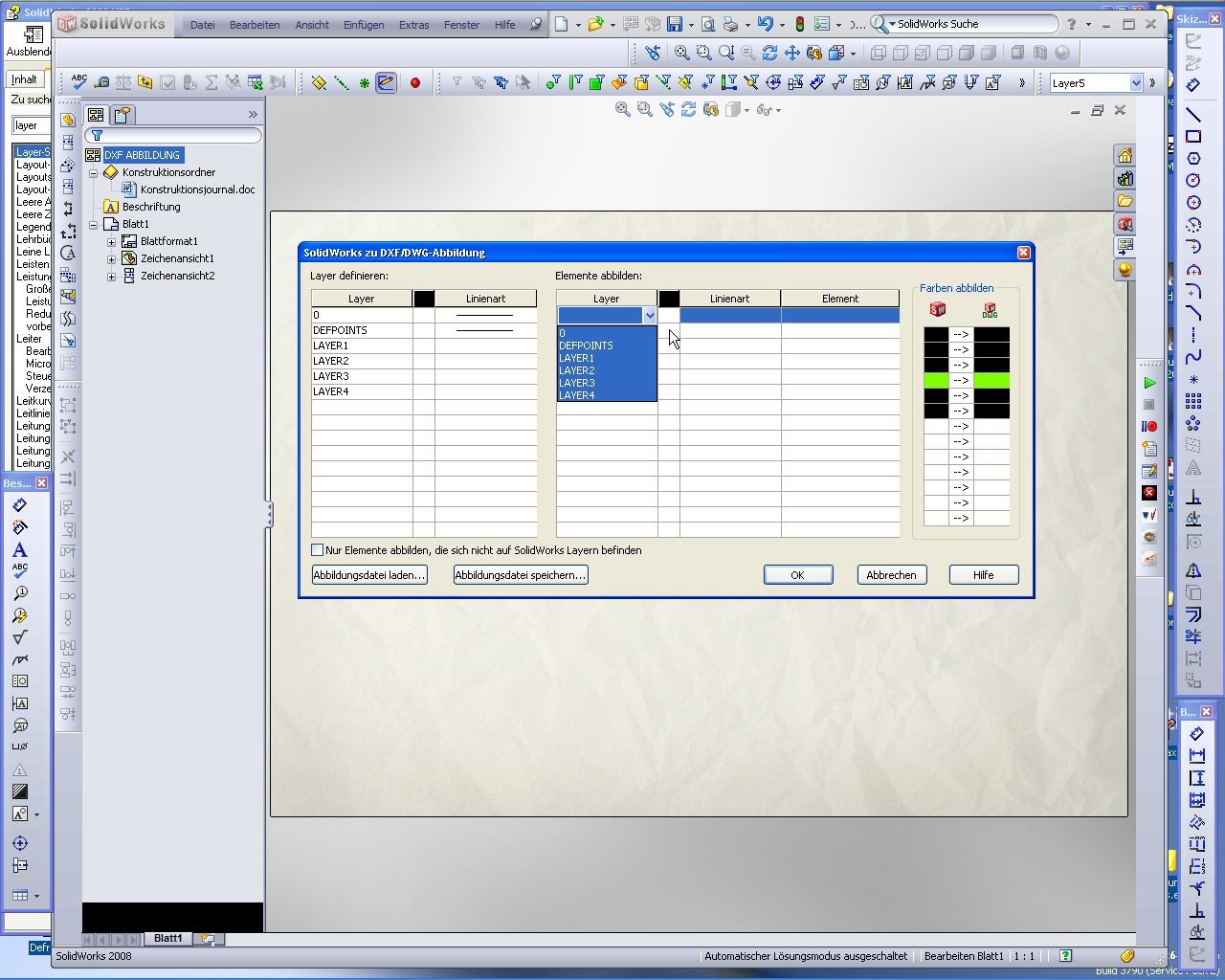The image size is (1225, 980).
Task: Click the Record macro icon
Action: coord(1149,427)
